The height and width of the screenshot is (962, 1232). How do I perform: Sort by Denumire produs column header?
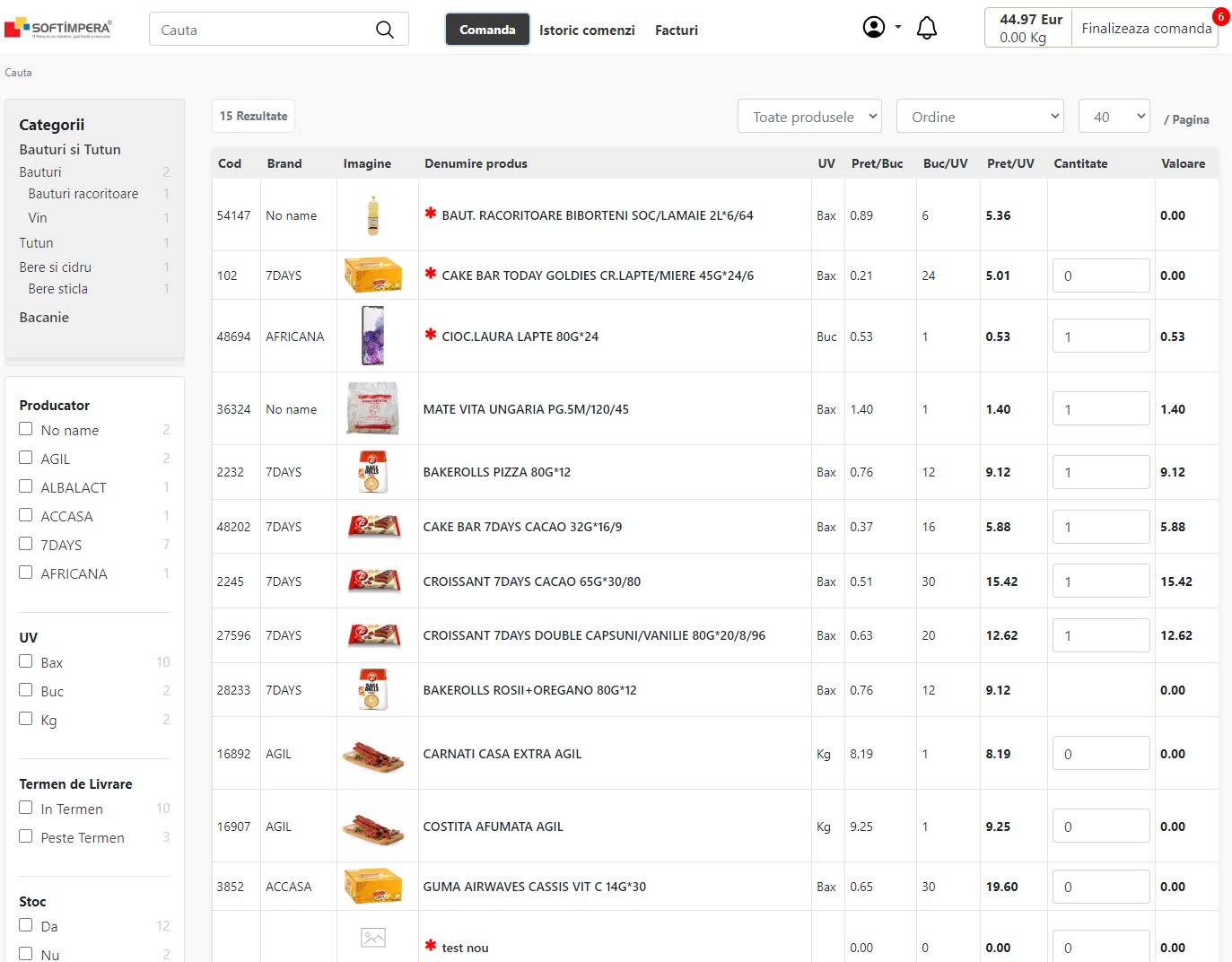click(476, 163)
